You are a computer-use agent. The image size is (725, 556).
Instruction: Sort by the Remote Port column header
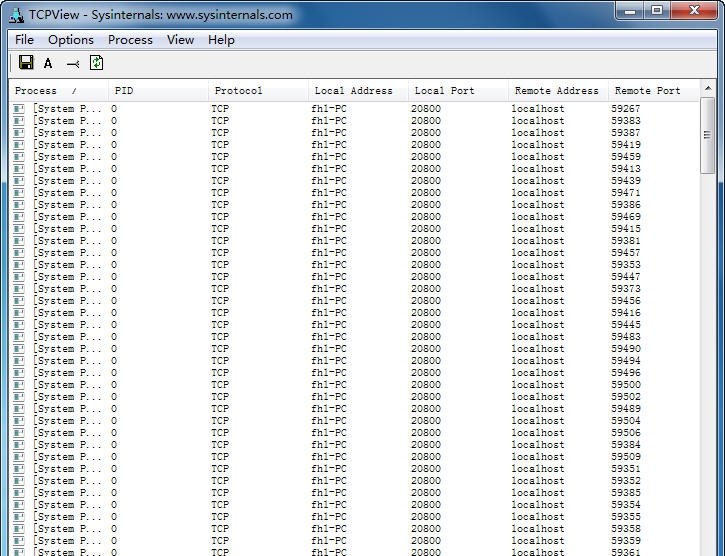coord(653,91)
